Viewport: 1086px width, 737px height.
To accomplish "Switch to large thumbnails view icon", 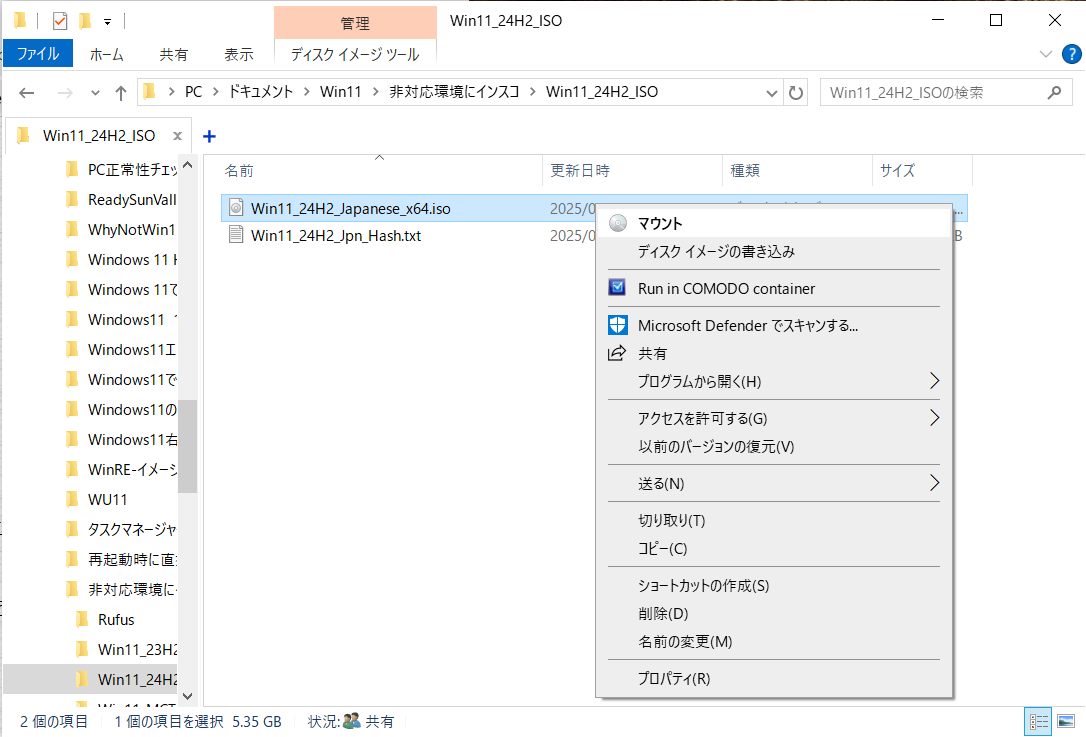I will point(1066,722).
